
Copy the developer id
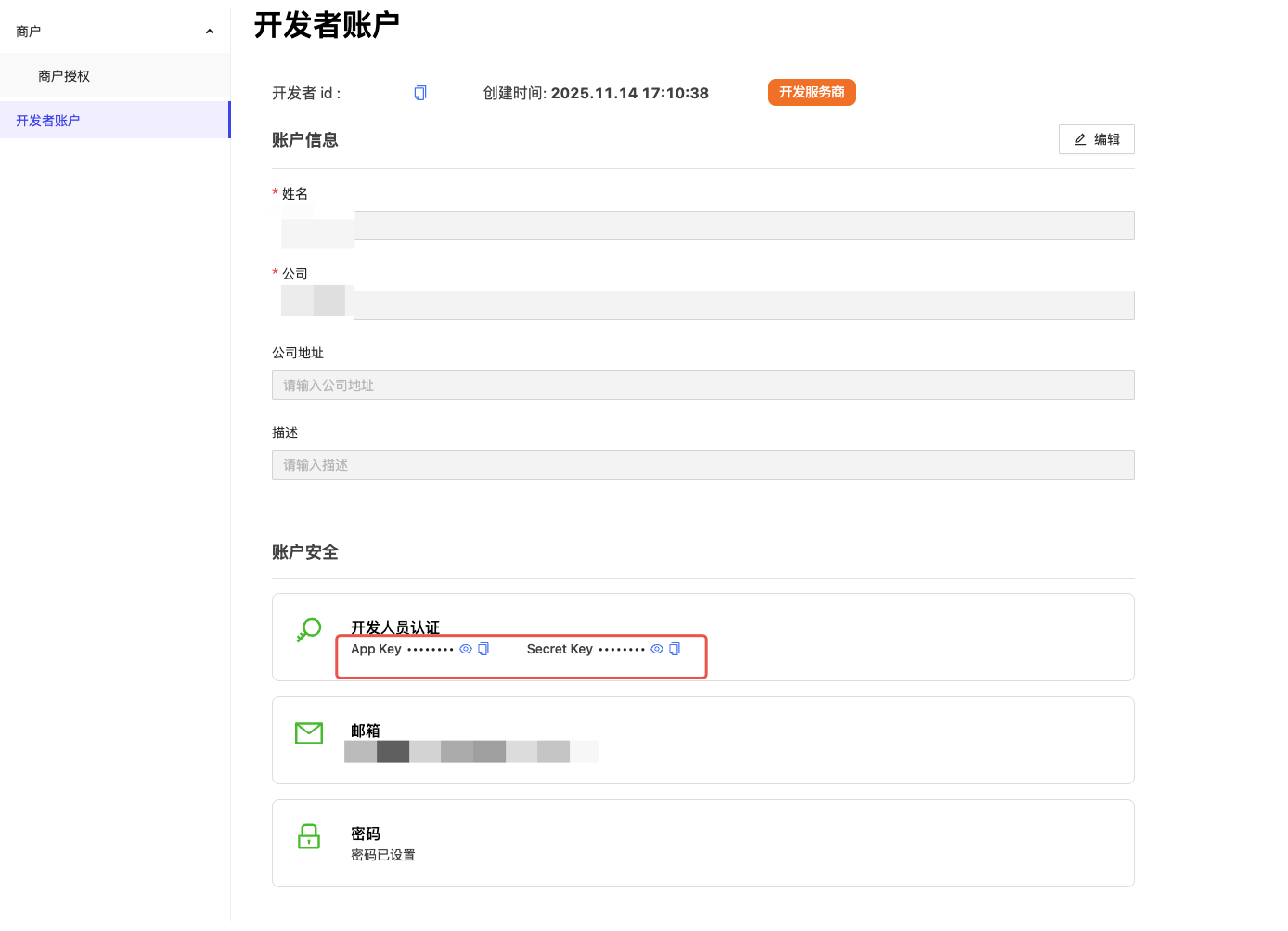point(420,93)
